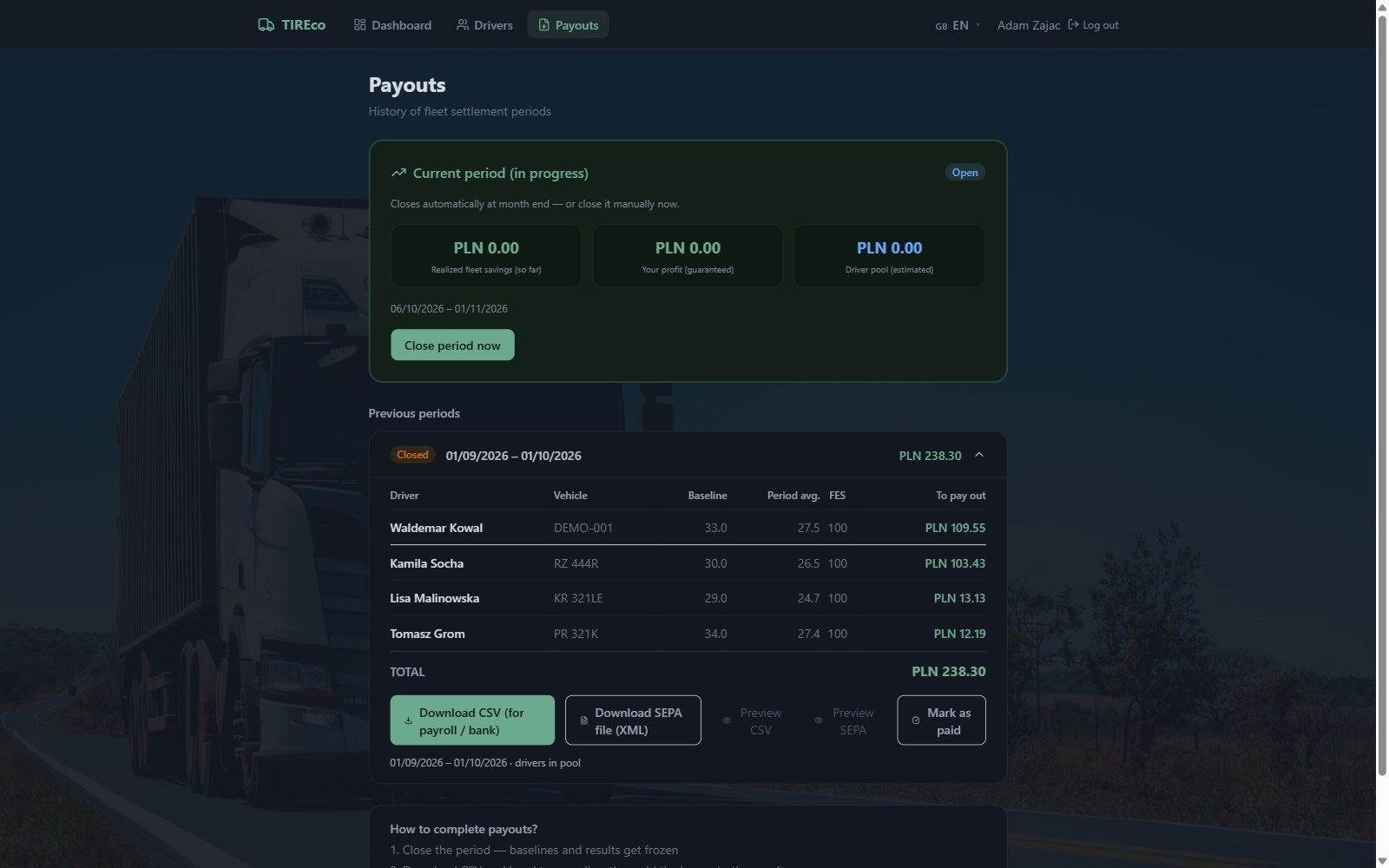Click the GB flag language icon
Image resolution: width=1389 pixels, height=868 pixels.
941,26
